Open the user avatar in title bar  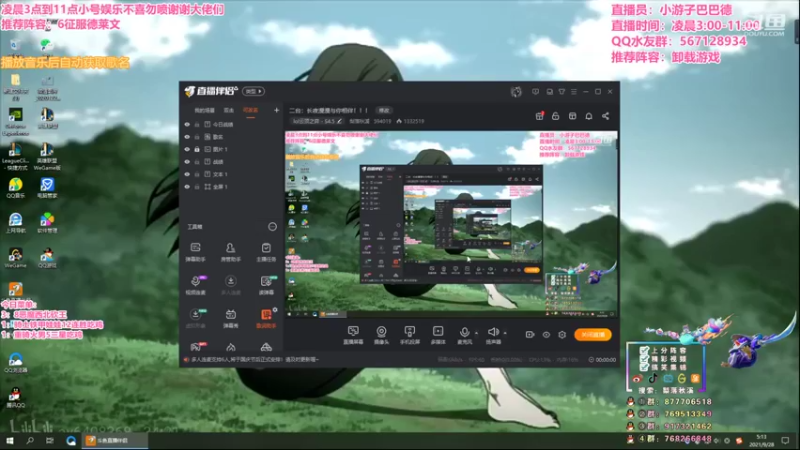point(516,92)
